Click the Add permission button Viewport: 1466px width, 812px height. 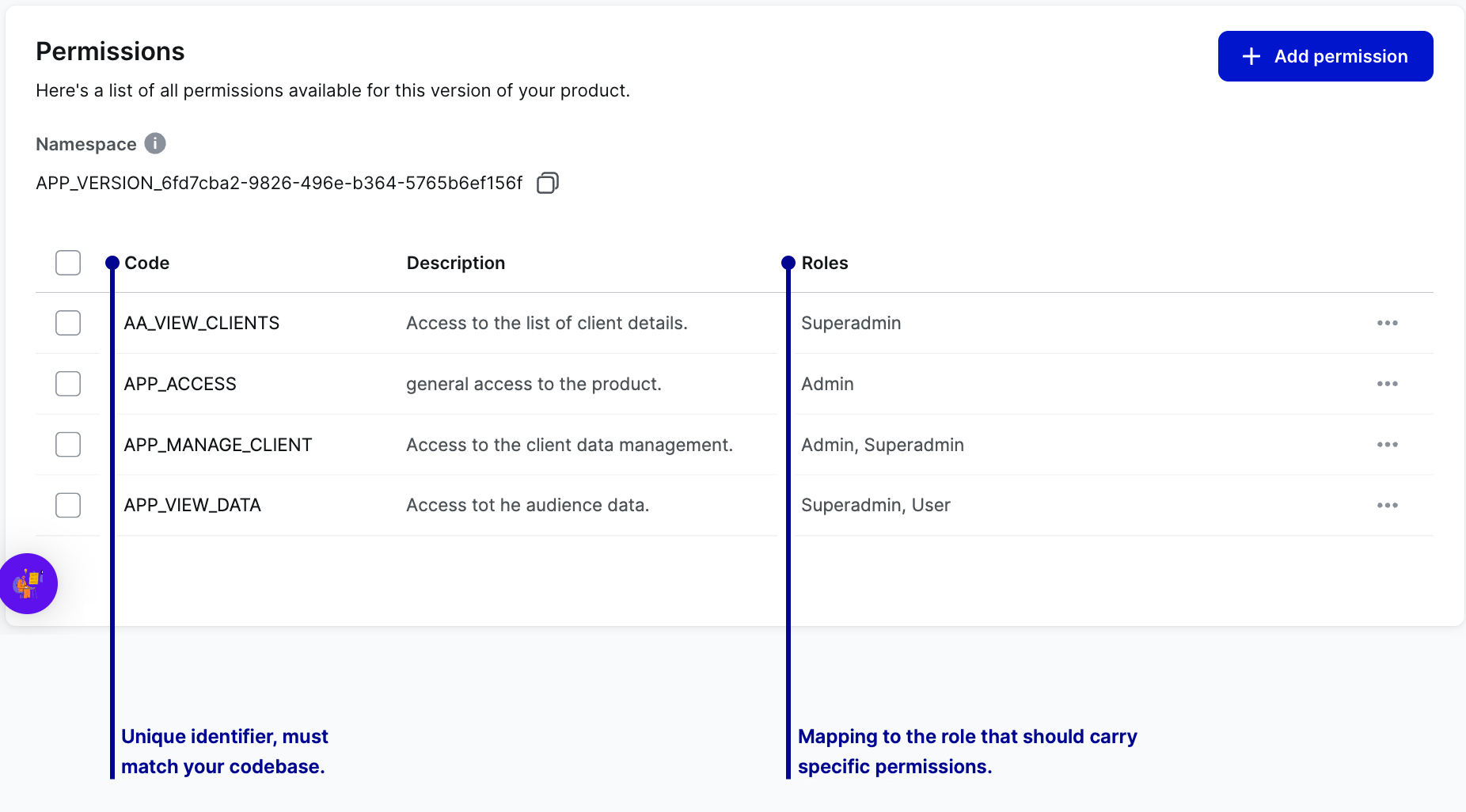pos(1325,56)
